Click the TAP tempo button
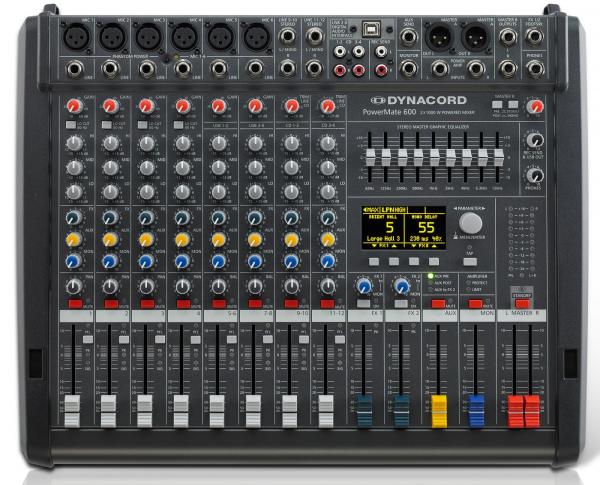The width and height of the screenshot is (600, 485). [470, 262]
